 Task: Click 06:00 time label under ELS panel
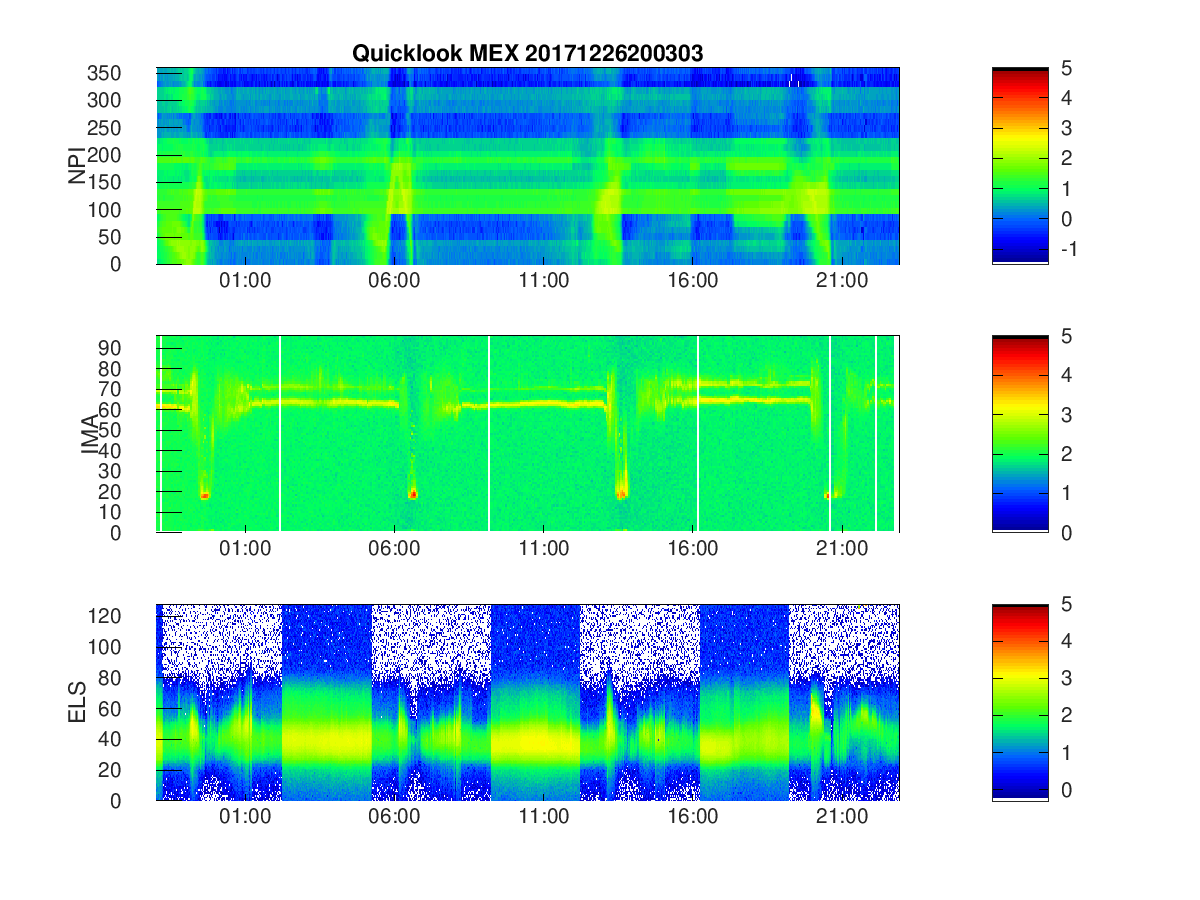(x=395, y=817)
